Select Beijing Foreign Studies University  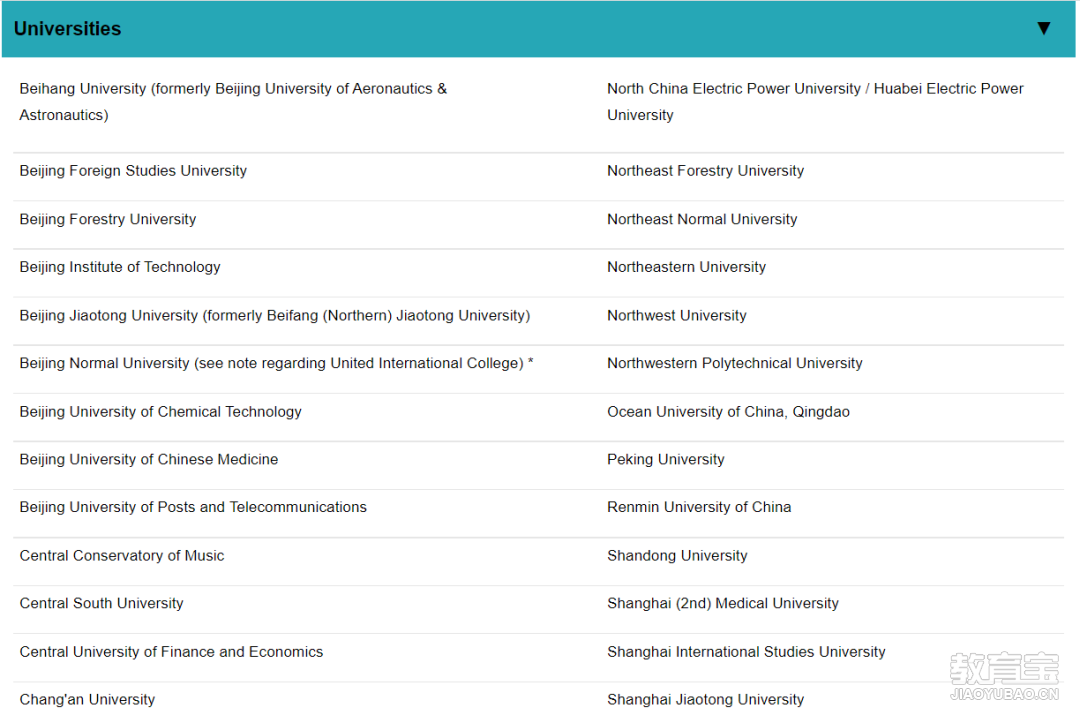click(133, 171)
